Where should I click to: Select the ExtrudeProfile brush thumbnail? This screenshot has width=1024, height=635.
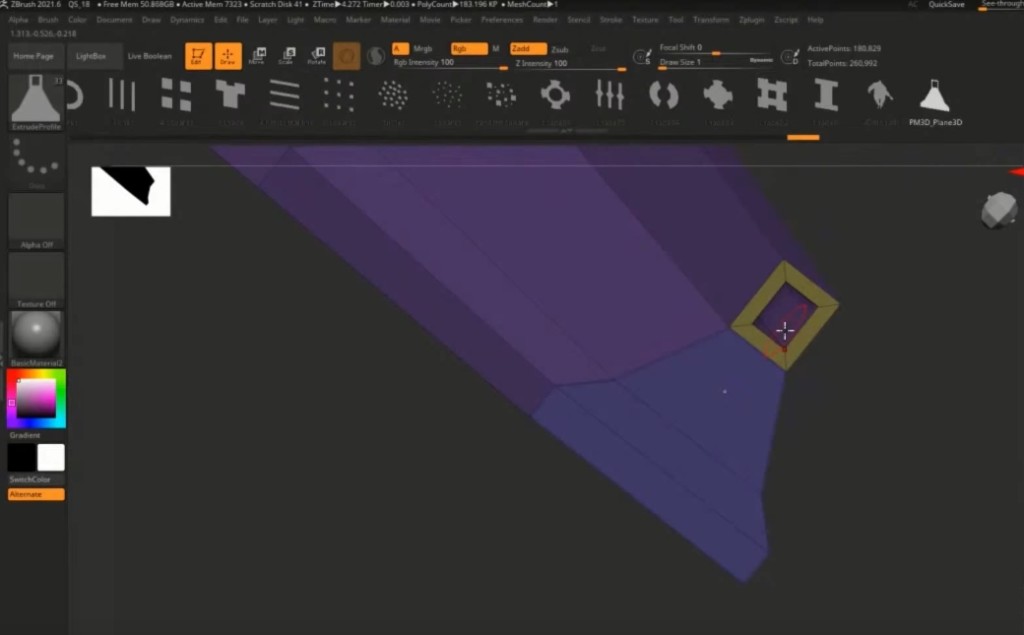click(x=36, y=100)
